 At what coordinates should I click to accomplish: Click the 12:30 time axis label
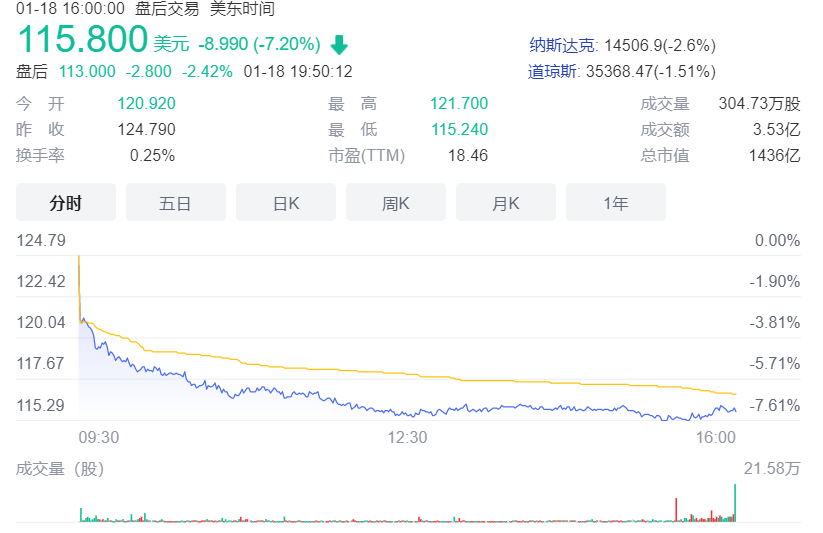tap(407, 437)
